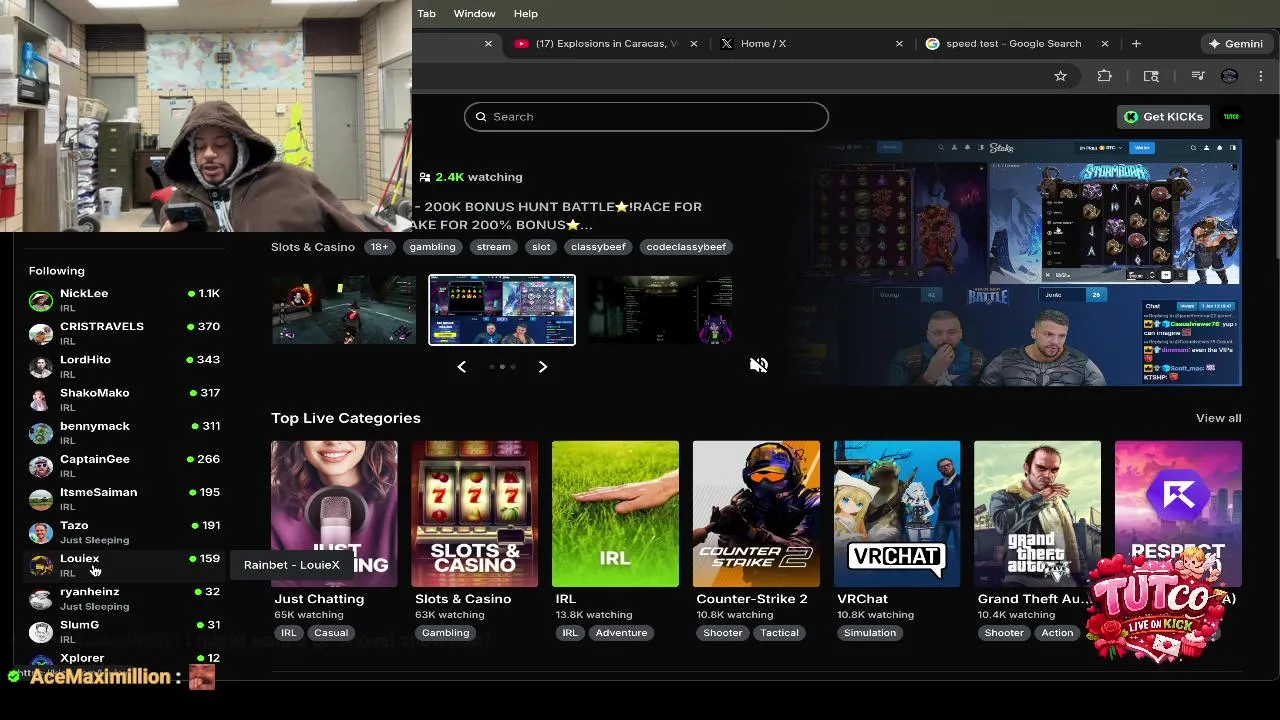
Task: Open bennymack channel in Following list
Action: tap(124, 432)
